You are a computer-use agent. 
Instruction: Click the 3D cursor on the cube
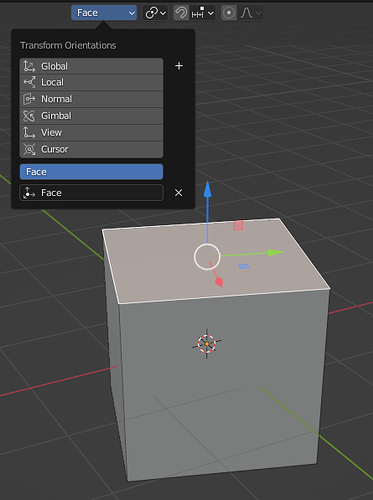point(207,344)
